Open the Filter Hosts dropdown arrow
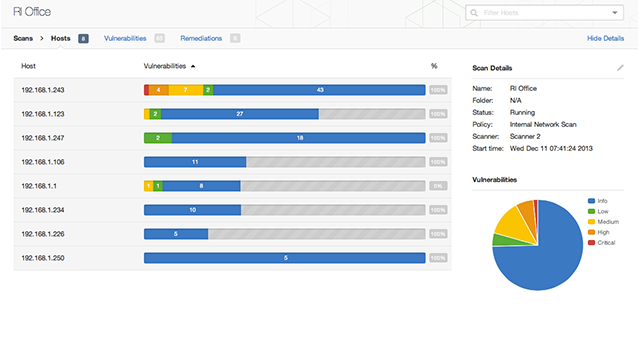 point(615,13)
